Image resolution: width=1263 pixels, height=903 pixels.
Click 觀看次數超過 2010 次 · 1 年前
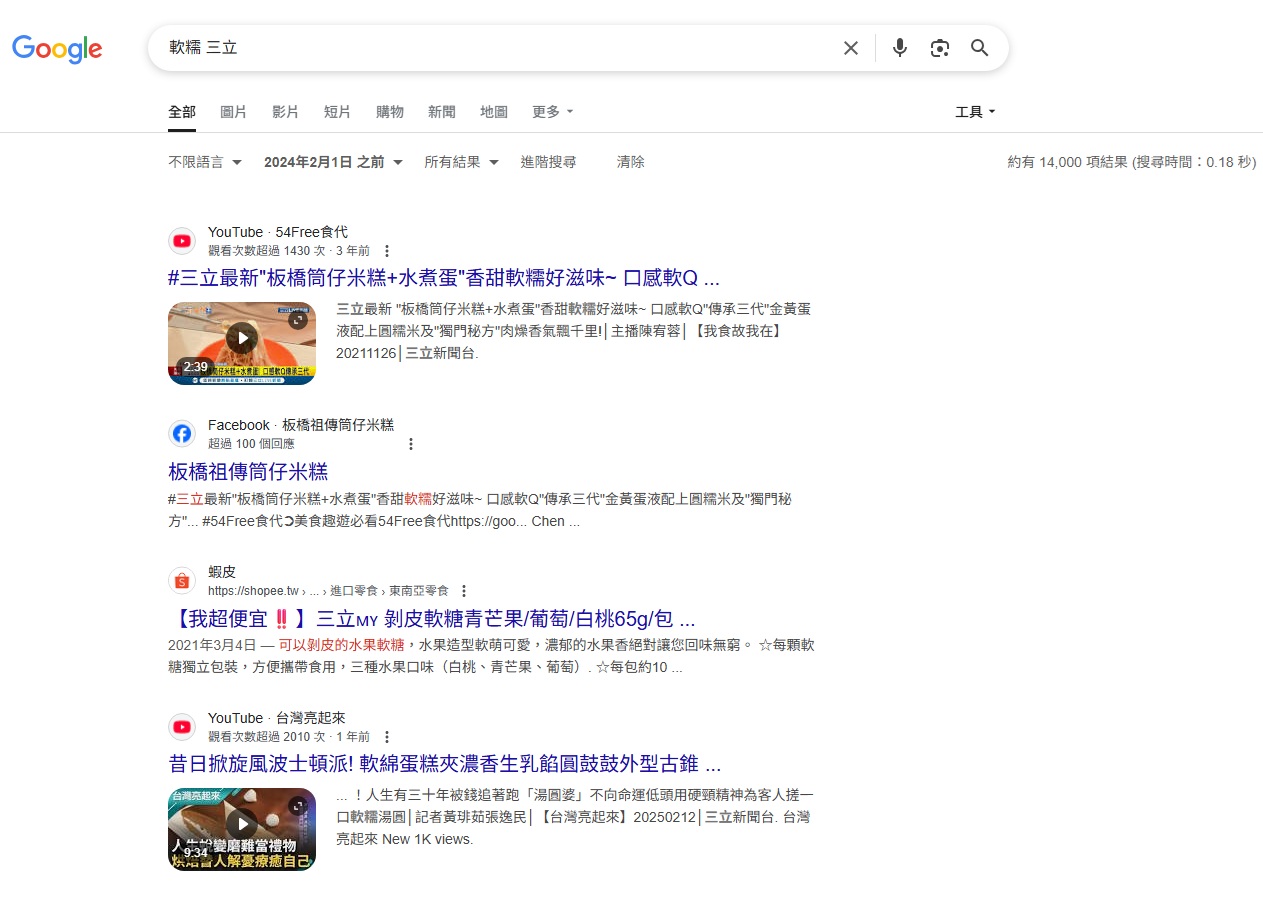(289, 737)
